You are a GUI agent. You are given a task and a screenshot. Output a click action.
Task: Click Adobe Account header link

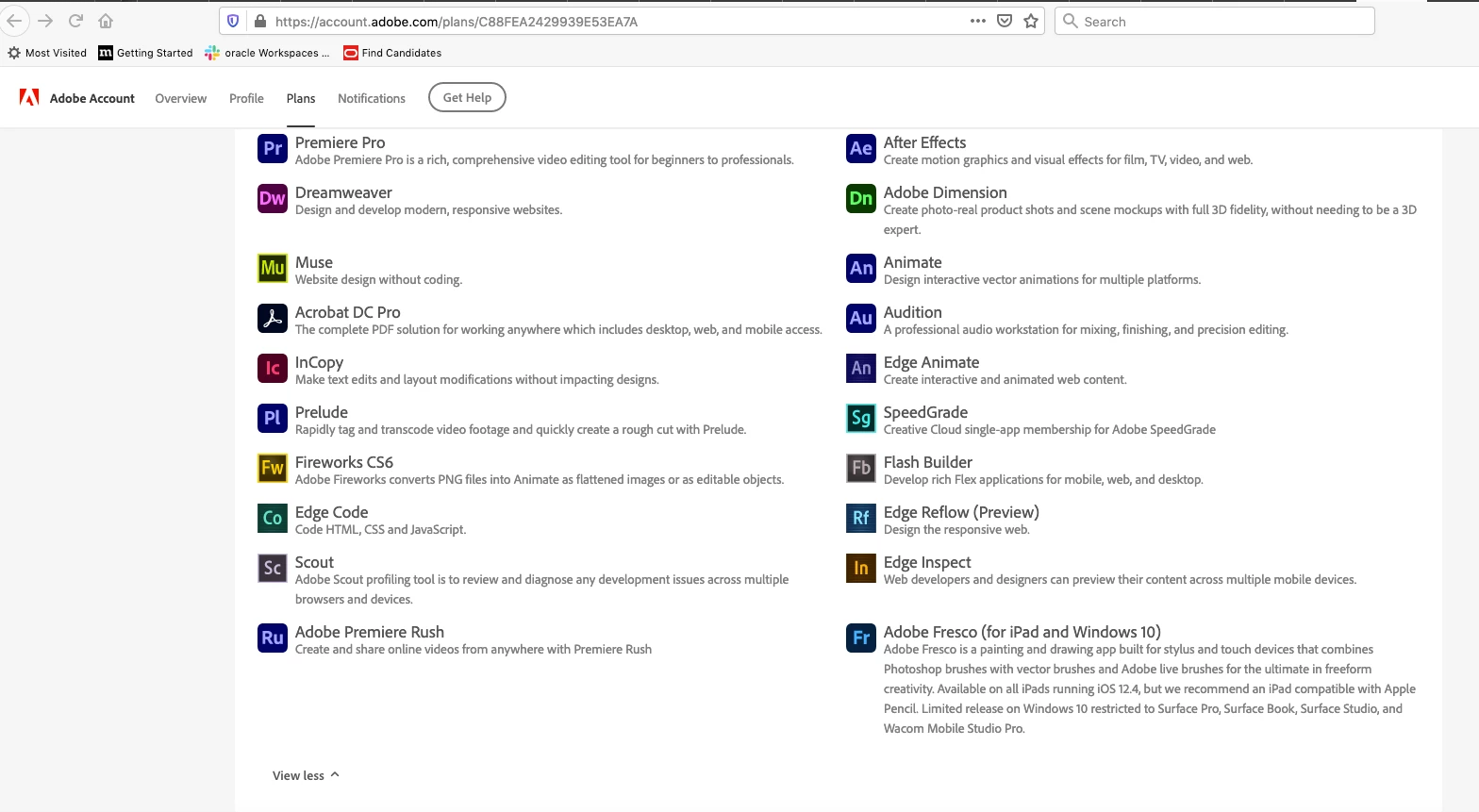tap(92, 98)
